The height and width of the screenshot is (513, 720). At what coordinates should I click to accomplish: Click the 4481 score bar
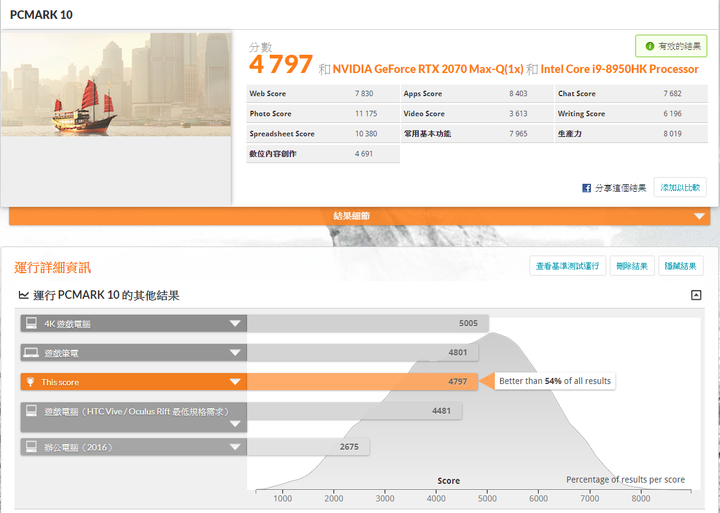(354, 411)
